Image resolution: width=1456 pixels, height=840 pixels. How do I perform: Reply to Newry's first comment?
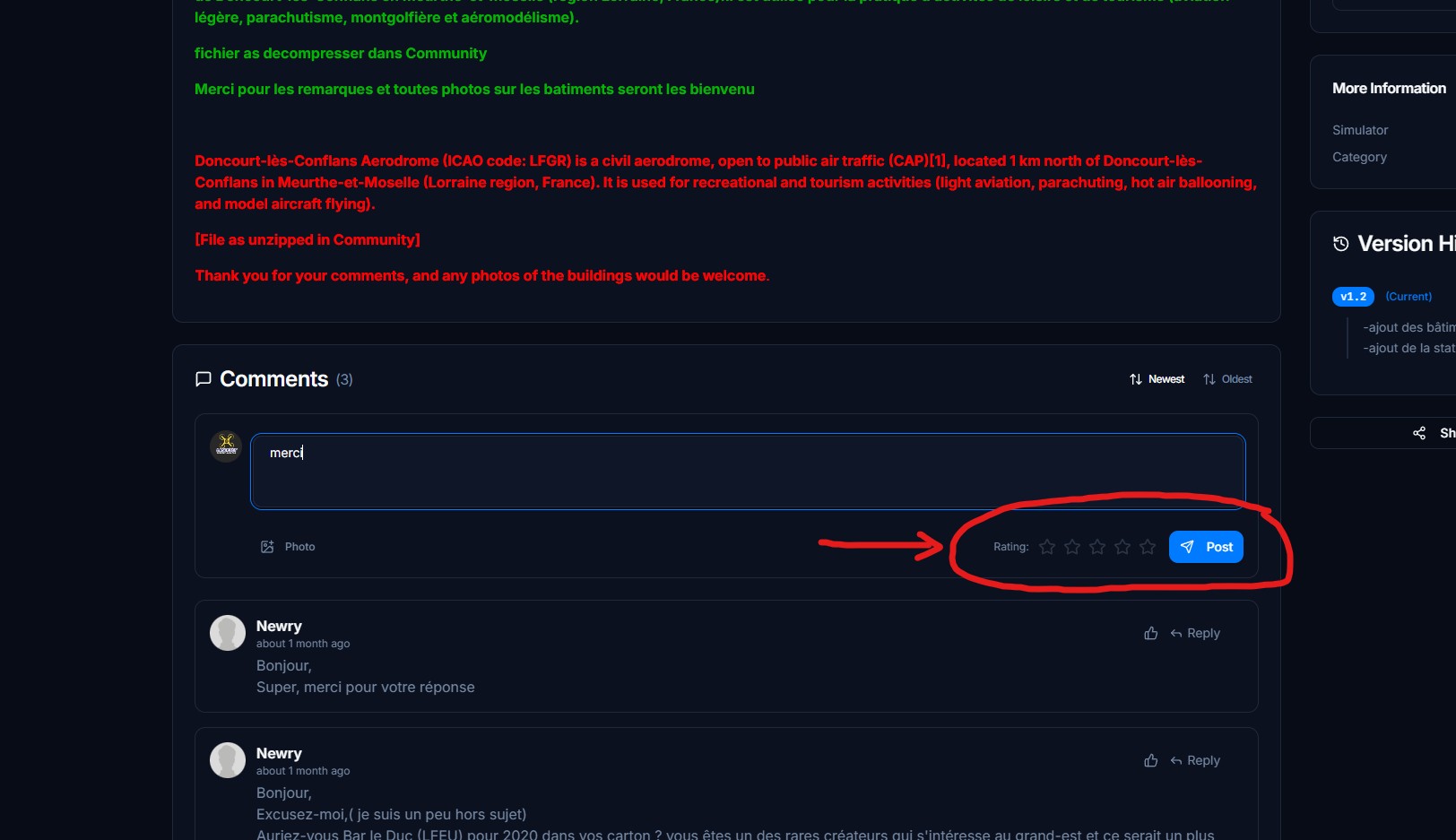pos(1195,633)
